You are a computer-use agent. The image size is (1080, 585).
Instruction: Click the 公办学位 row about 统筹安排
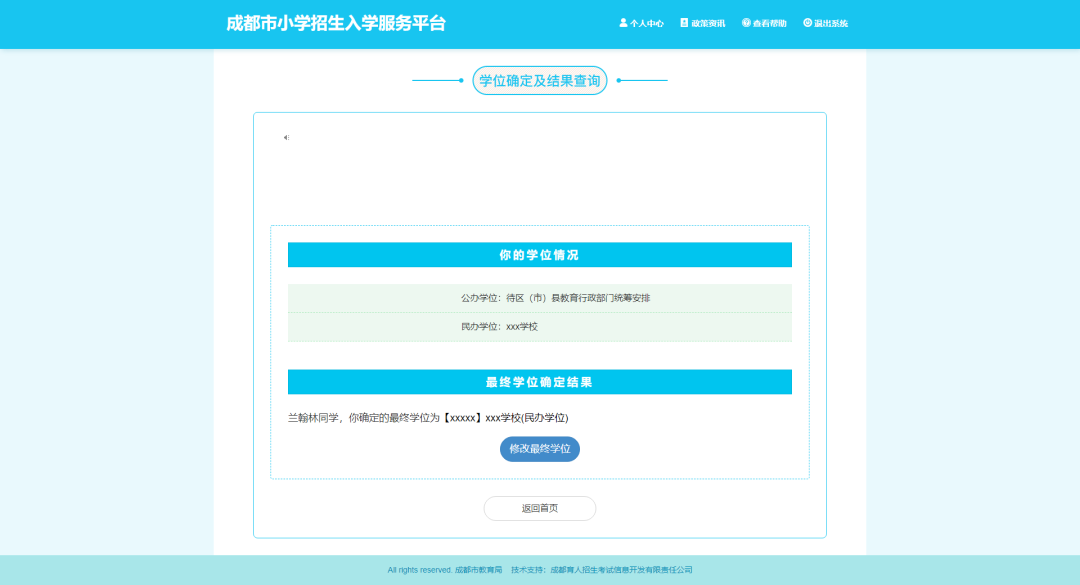tap(540, 298)
